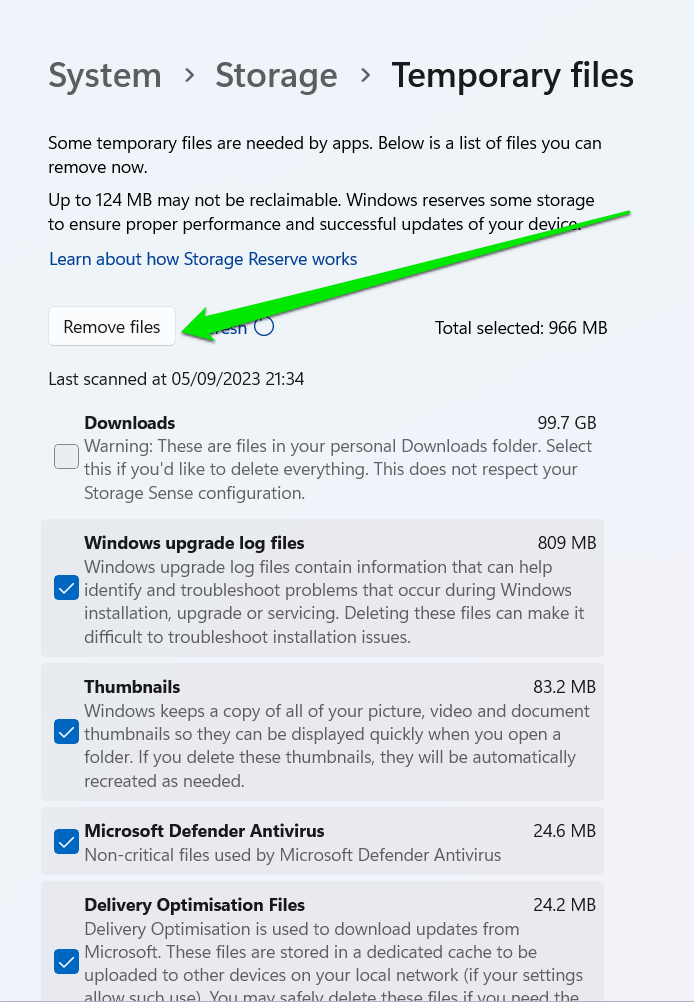694x1002 pixels.
Task: Click Non-critical files used by Defender description
Action: 293,855
